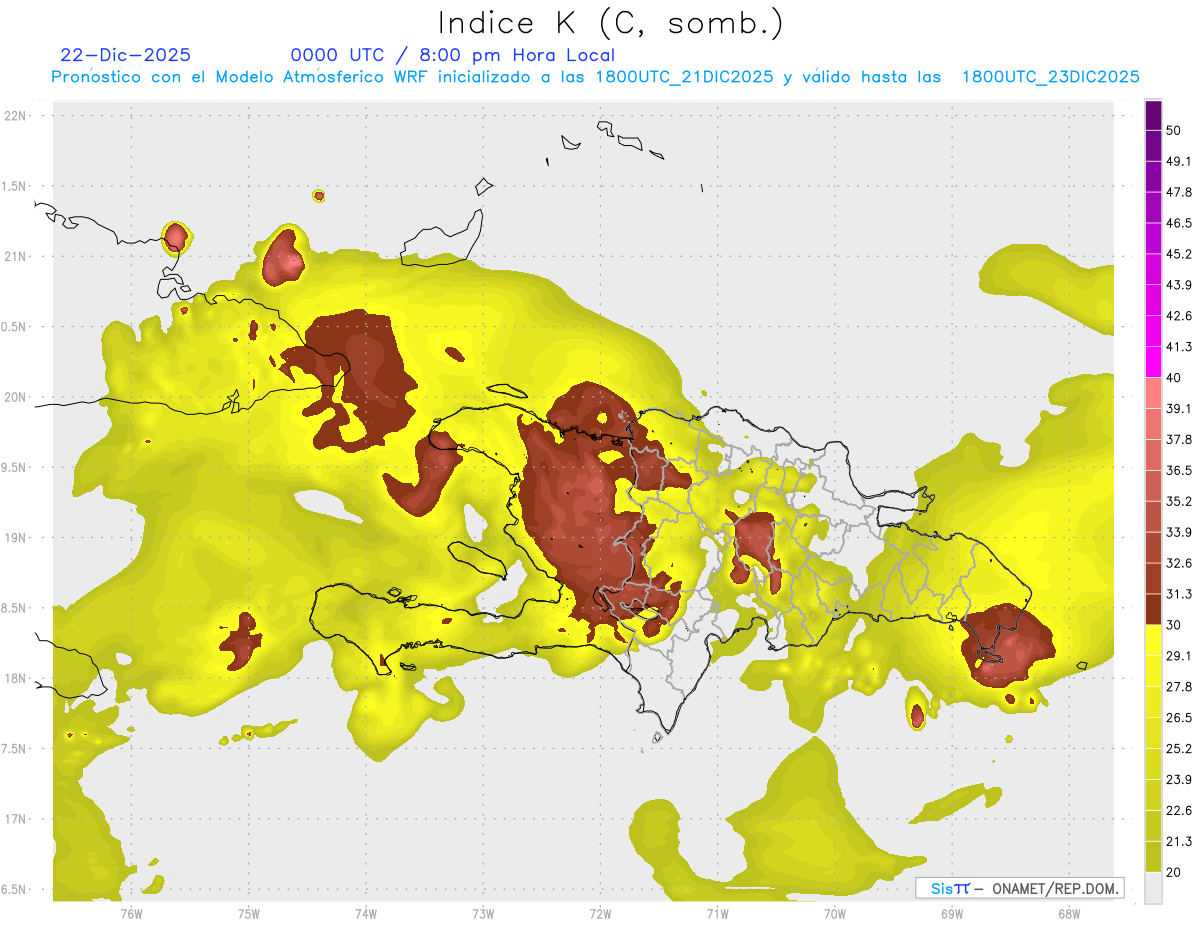Click the legend value "46.5"
The width and height of the screenshot is (1200, 927).
click(1179, 223)
